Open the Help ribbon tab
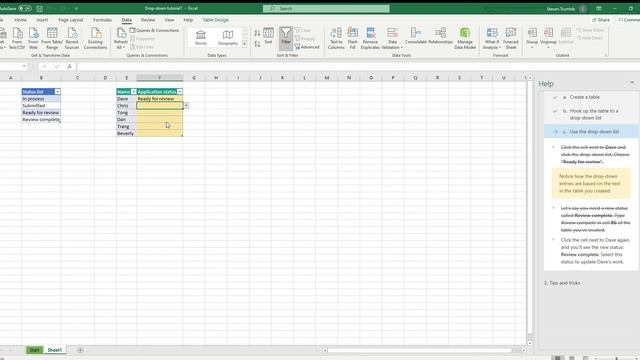640x360 pixels. pos(188,20)
